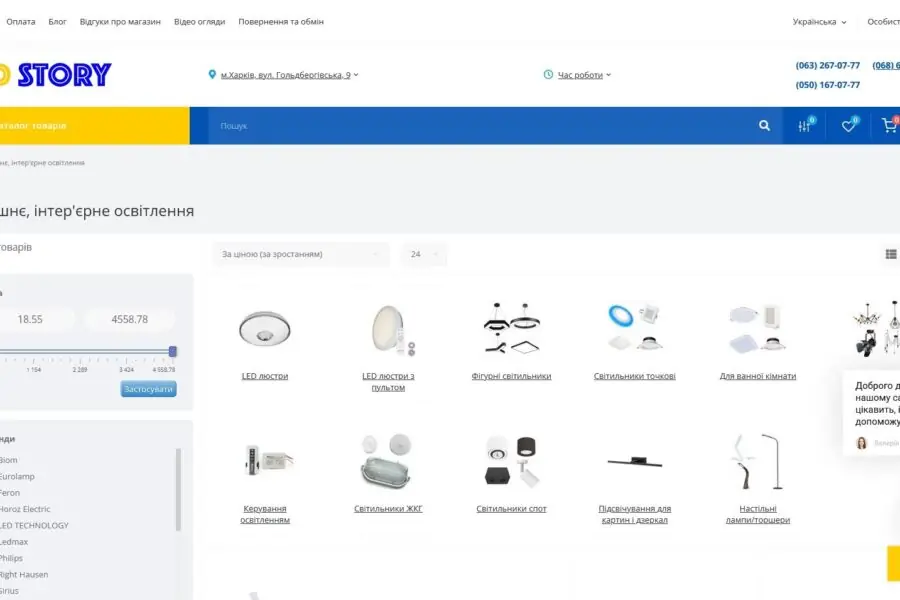The height and width of the screenshot is (600, 900).
Task: Go to Повернення та обмін page
Action: point(281,21)
